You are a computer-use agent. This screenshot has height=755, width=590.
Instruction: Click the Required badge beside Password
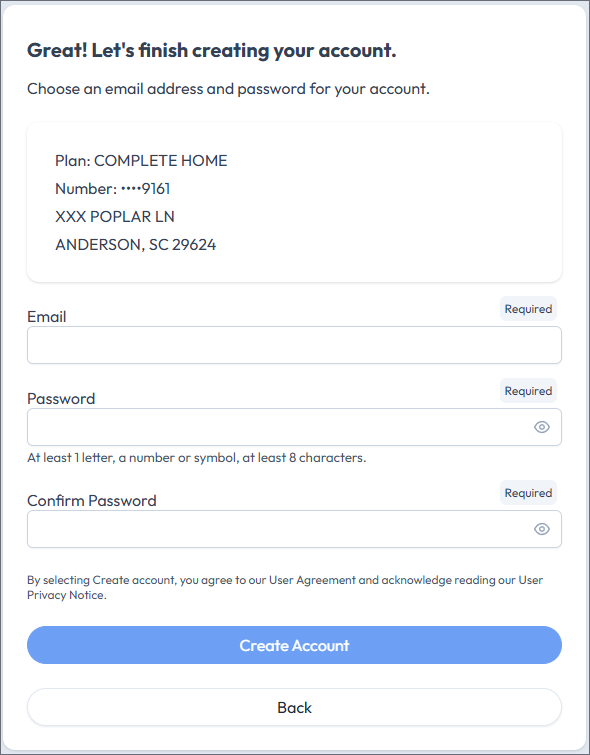tap(528, 391)
